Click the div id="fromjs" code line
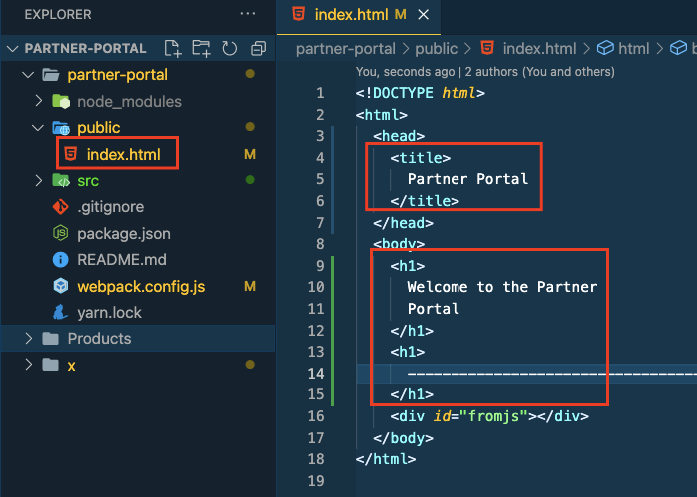The height and width of the screenshot is (497, 697). [x=489, y=416]
